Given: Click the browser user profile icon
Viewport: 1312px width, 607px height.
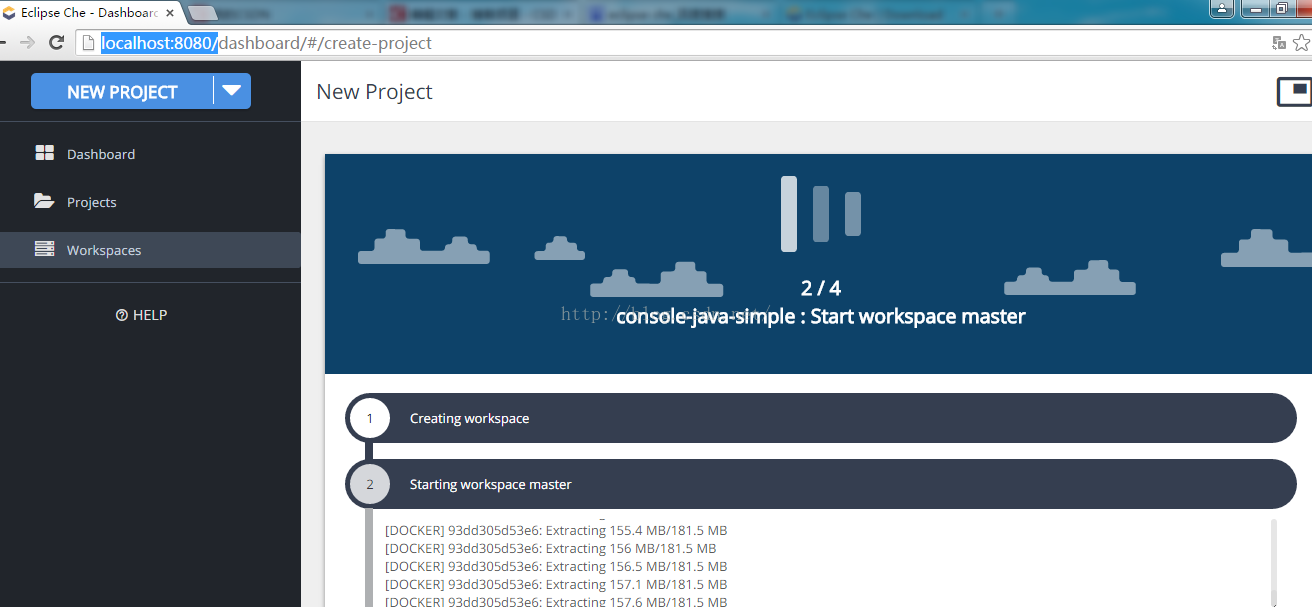Looking at the screenshot, I should click(1222, 8).
